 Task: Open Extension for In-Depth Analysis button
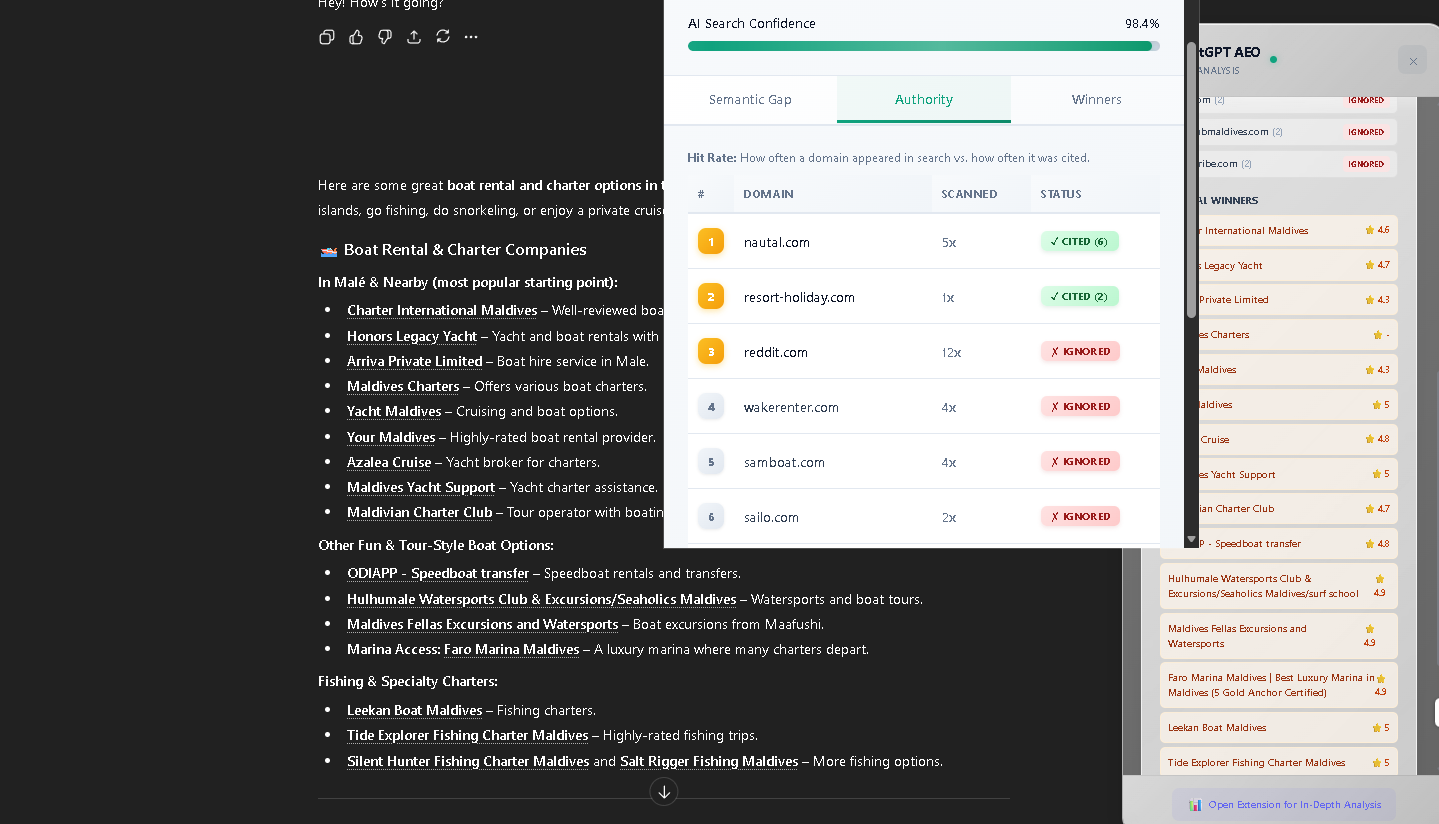(x=1284, y=804)
